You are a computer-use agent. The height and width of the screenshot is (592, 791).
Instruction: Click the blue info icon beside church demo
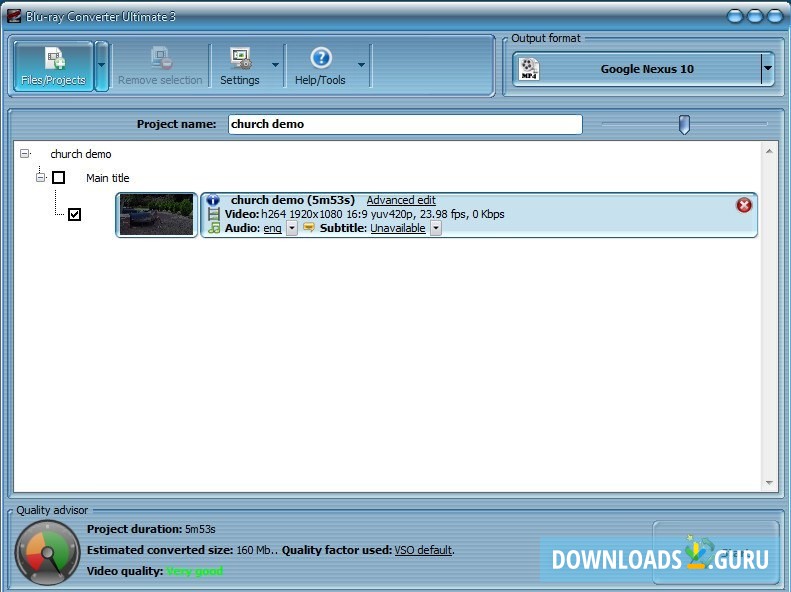[x=213, y=200]
